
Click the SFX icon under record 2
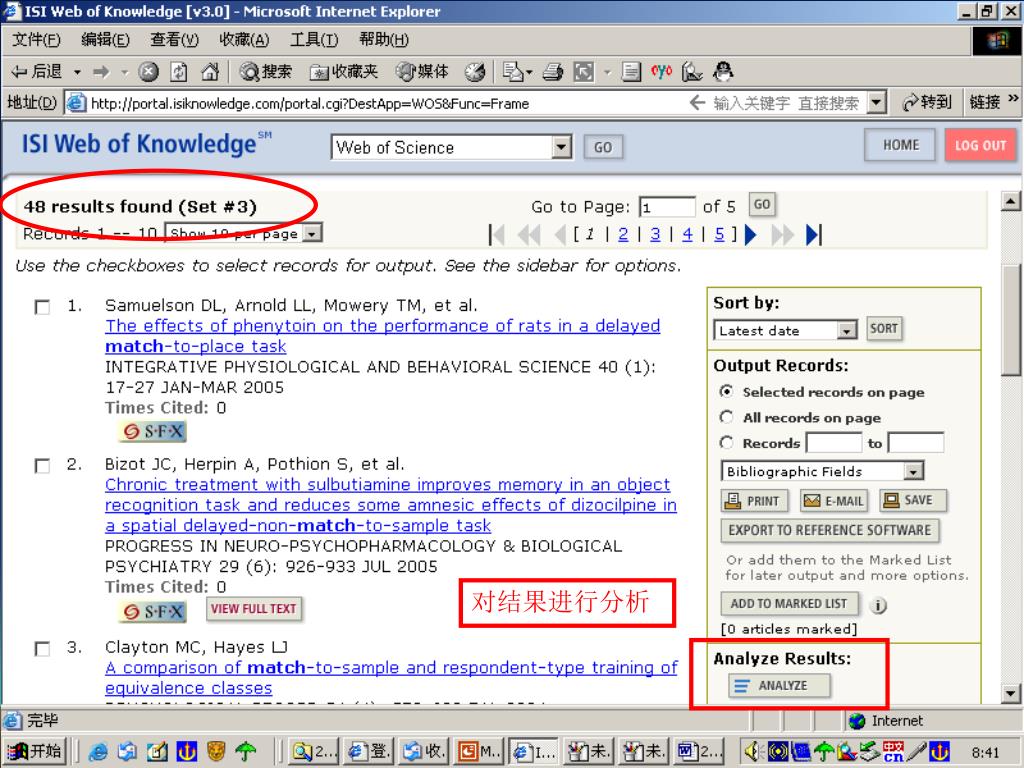tap(153, 611)
